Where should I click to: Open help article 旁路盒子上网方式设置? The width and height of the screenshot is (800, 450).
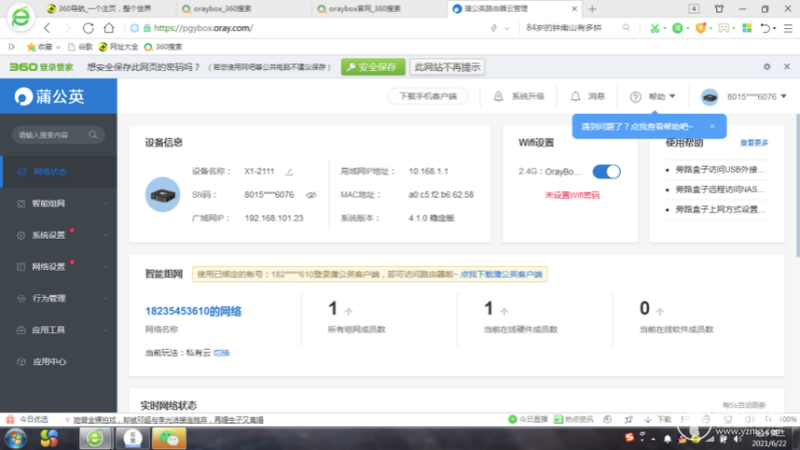click(720, 209)
